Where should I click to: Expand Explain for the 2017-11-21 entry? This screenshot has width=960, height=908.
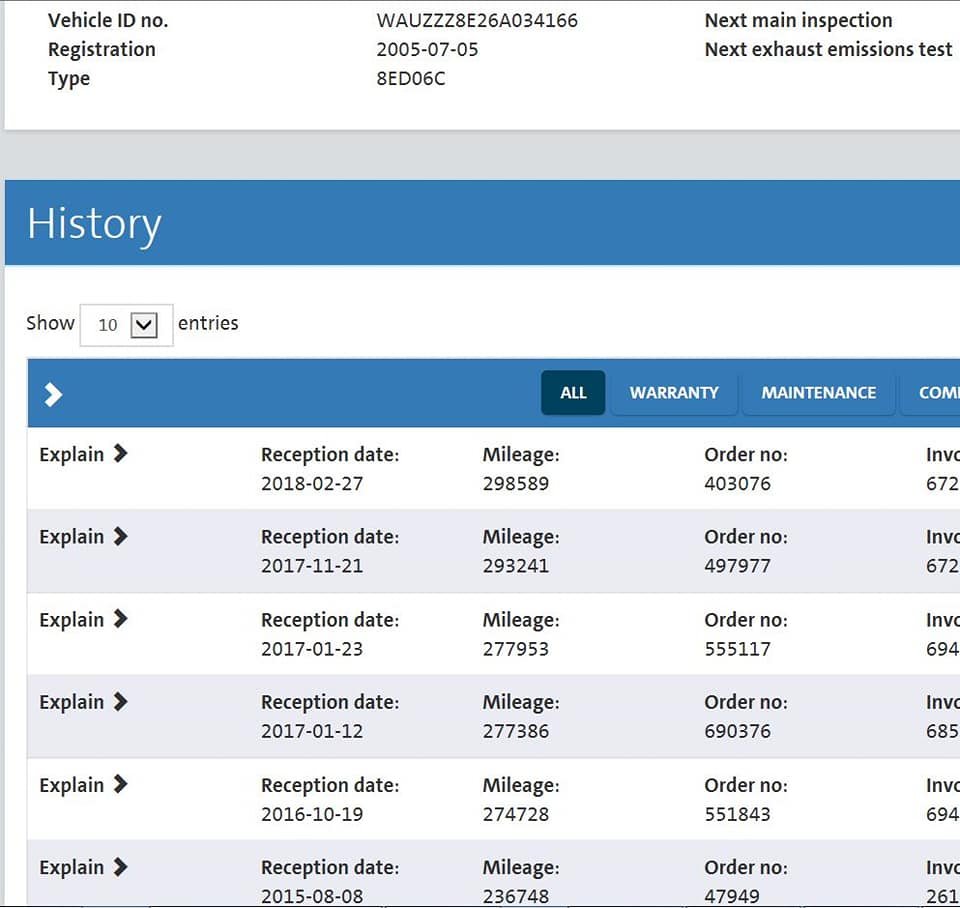[83, 536]
